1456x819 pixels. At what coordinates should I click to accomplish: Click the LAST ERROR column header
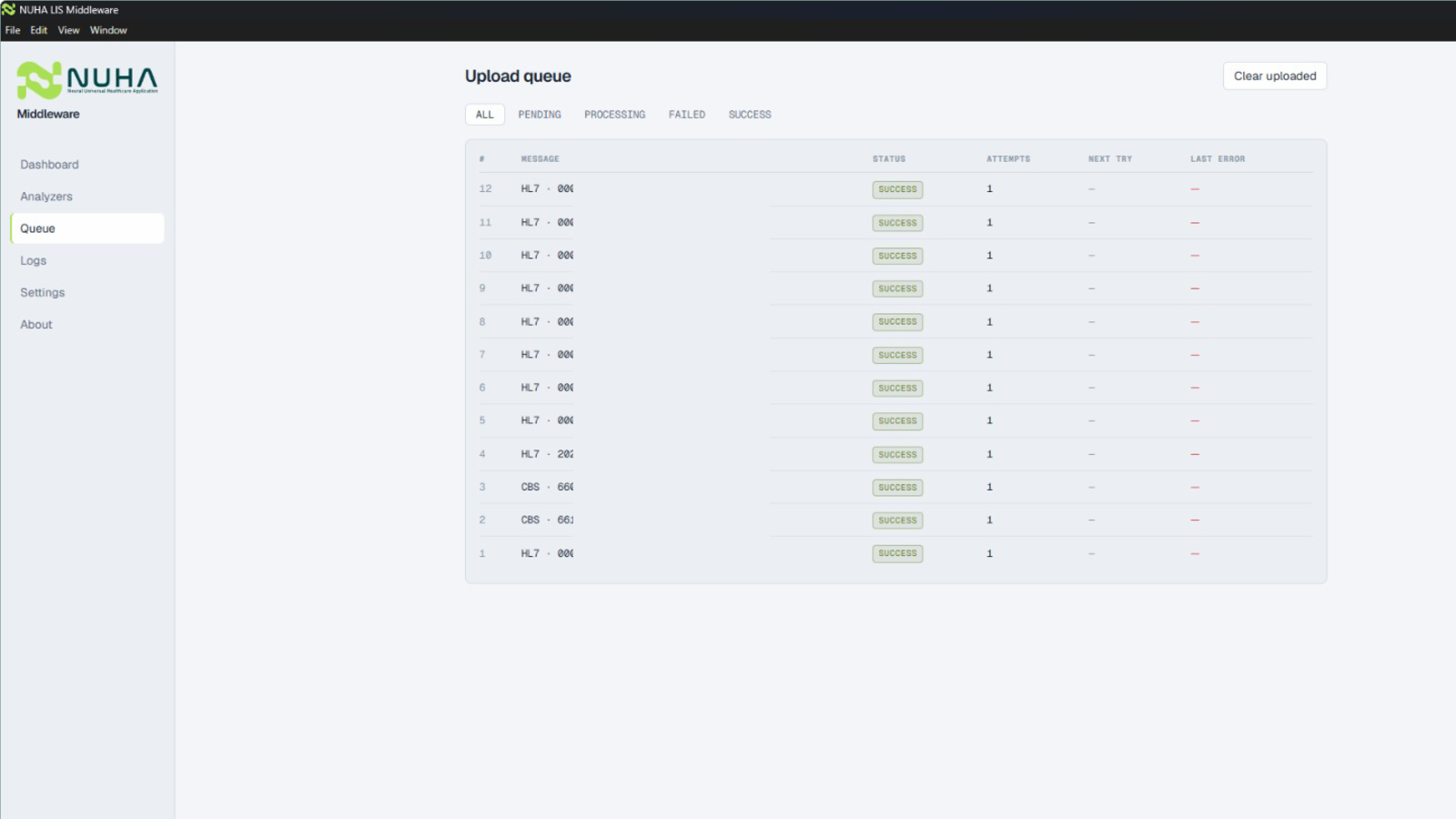pos(1218,159)
